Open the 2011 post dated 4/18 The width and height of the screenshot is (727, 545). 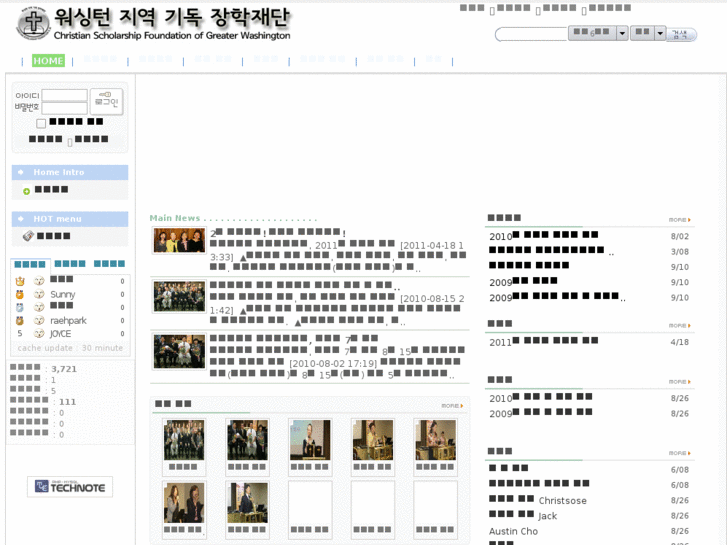click(x=543, y=342)
